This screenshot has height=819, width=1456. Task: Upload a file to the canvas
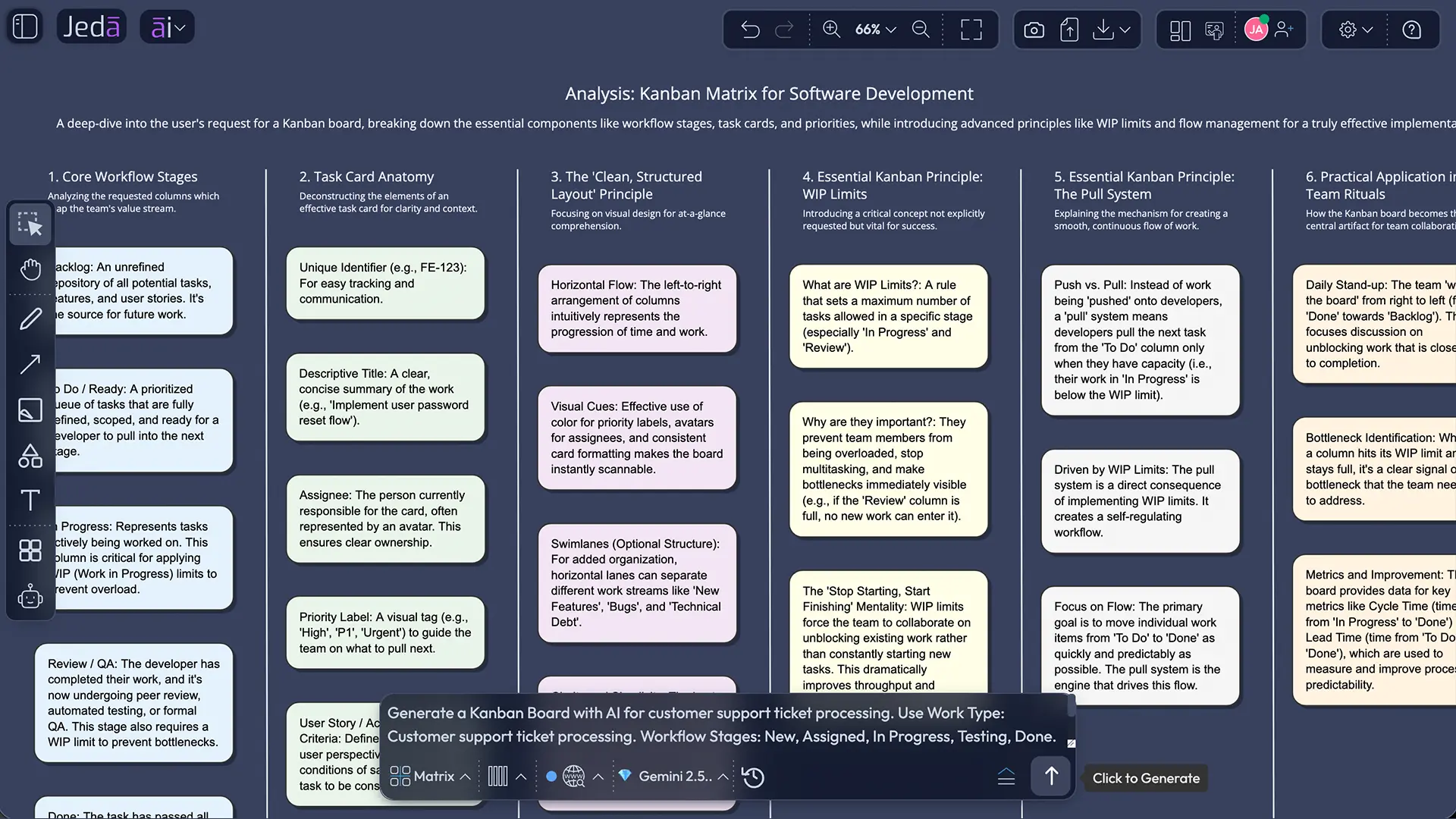[1069, 30]
